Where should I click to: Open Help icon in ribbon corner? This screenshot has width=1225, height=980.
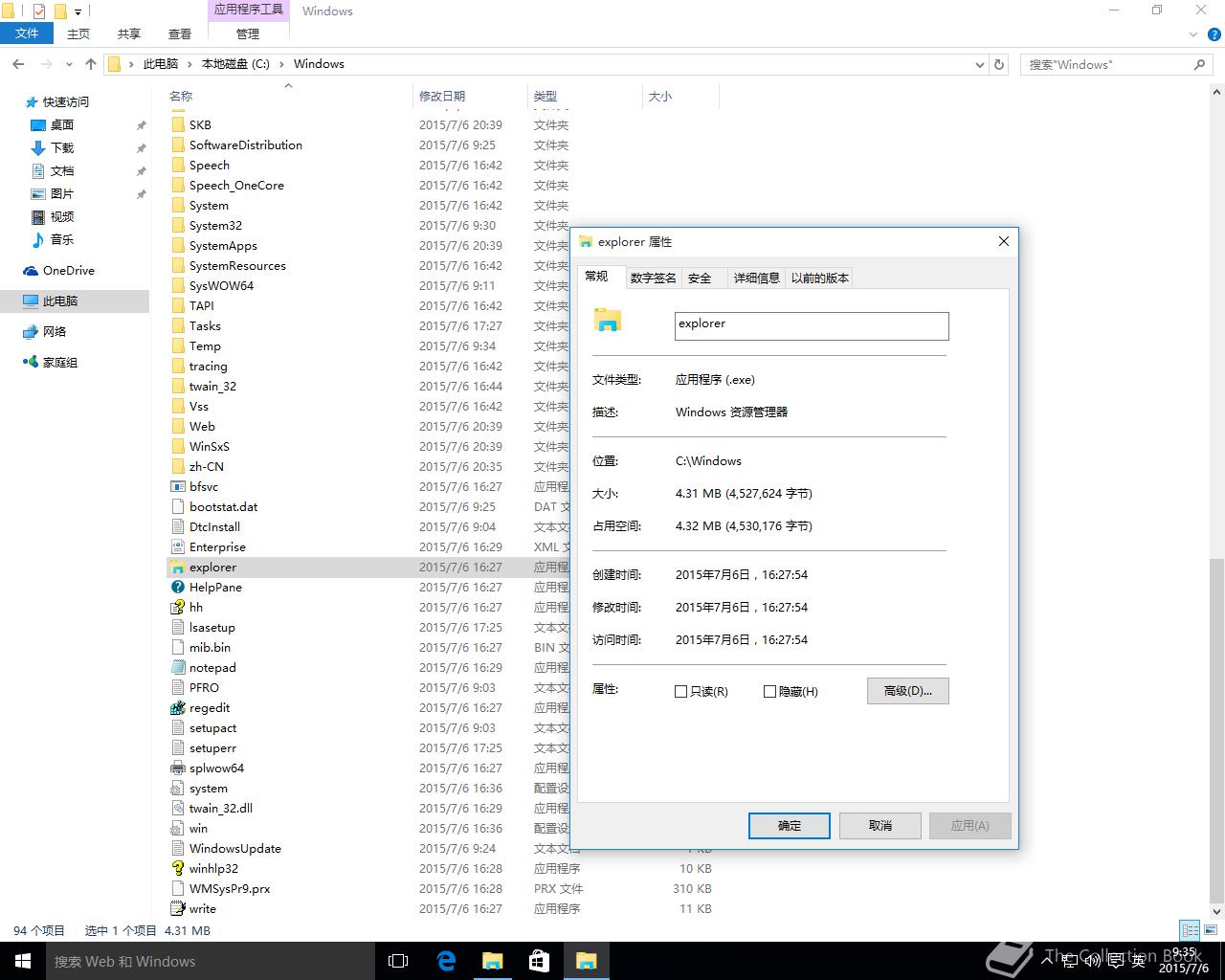coord(1216,34)
